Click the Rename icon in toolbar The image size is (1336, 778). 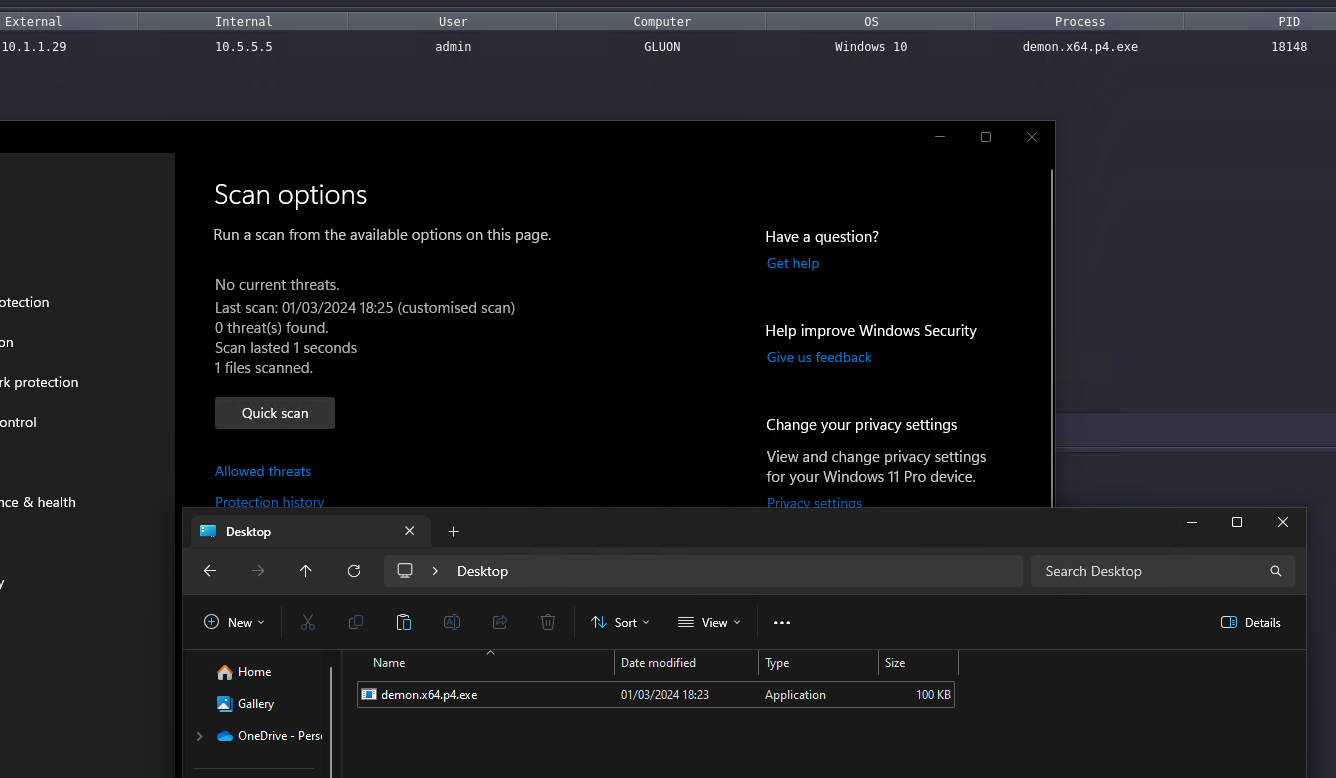pos(452,622)
